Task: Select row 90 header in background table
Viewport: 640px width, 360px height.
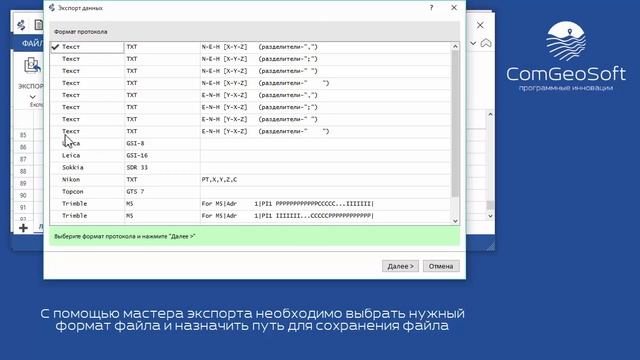Action: 23,196
